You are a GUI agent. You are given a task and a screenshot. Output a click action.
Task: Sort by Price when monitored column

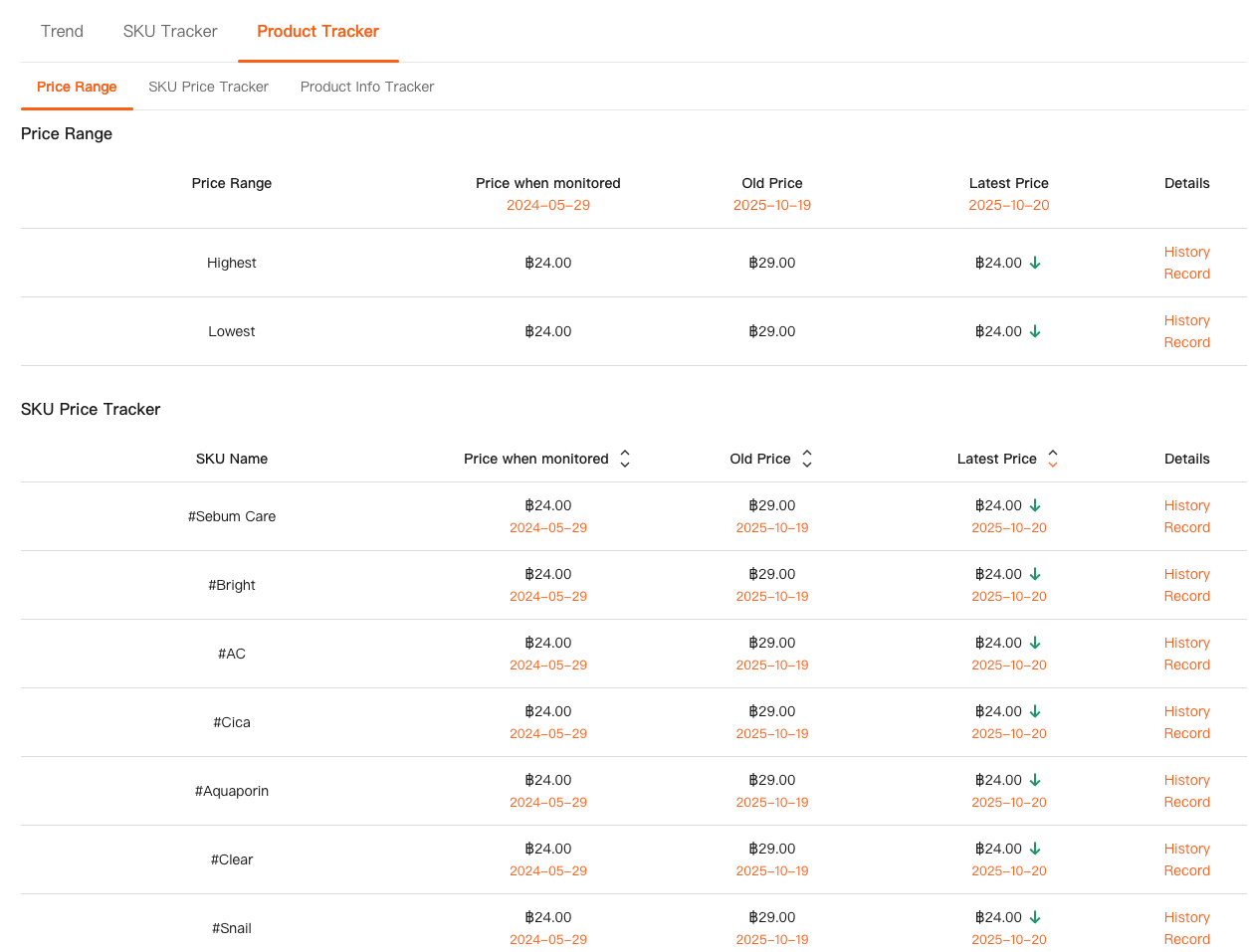pos(625,459)
